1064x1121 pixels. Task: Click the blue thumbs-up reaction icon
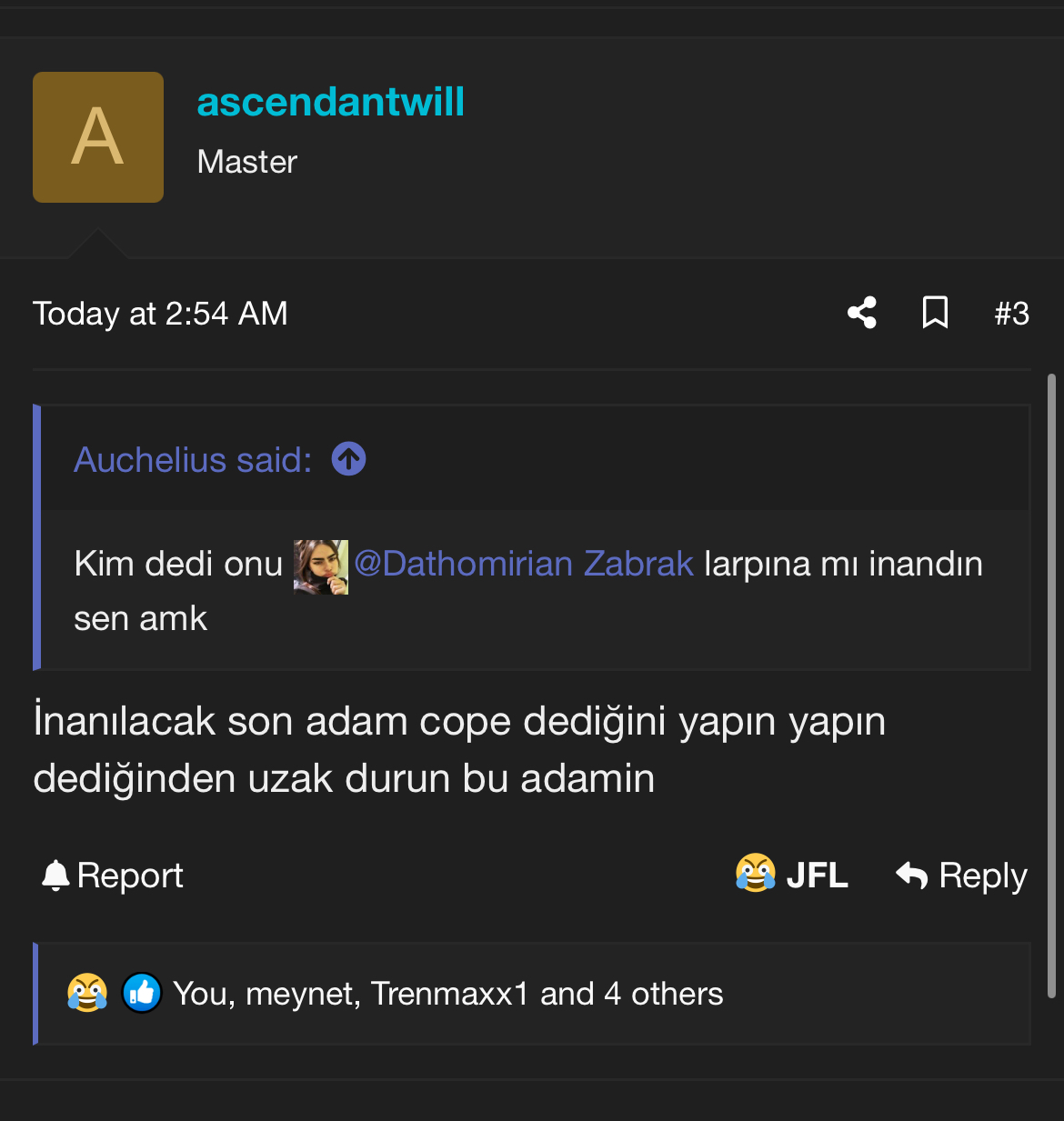(x=142, y=993)
